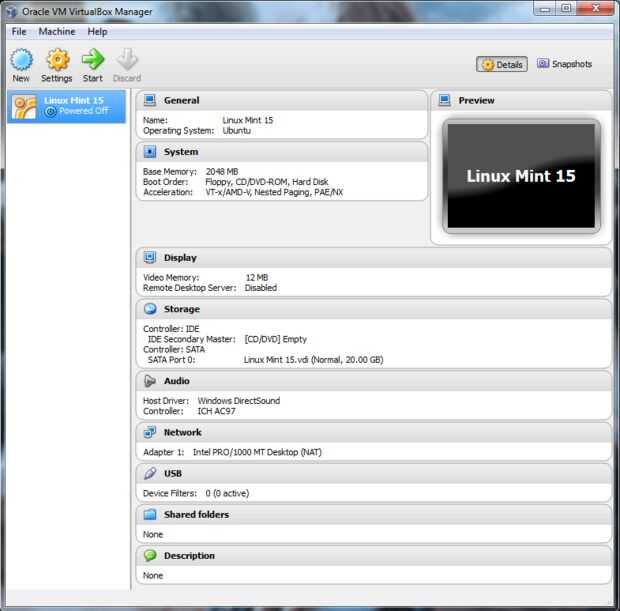Click 'Windows DirectSound' host driver value
This screenshot has height=611, width=620.
click(239, 401)
